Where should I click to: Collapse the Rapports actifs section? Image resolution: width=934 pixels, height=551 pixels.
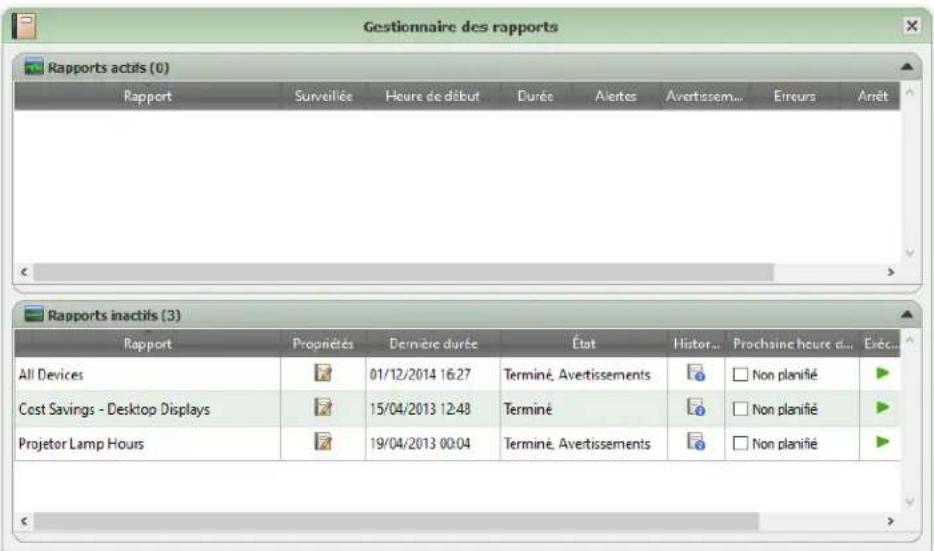[x=907, y=67]
